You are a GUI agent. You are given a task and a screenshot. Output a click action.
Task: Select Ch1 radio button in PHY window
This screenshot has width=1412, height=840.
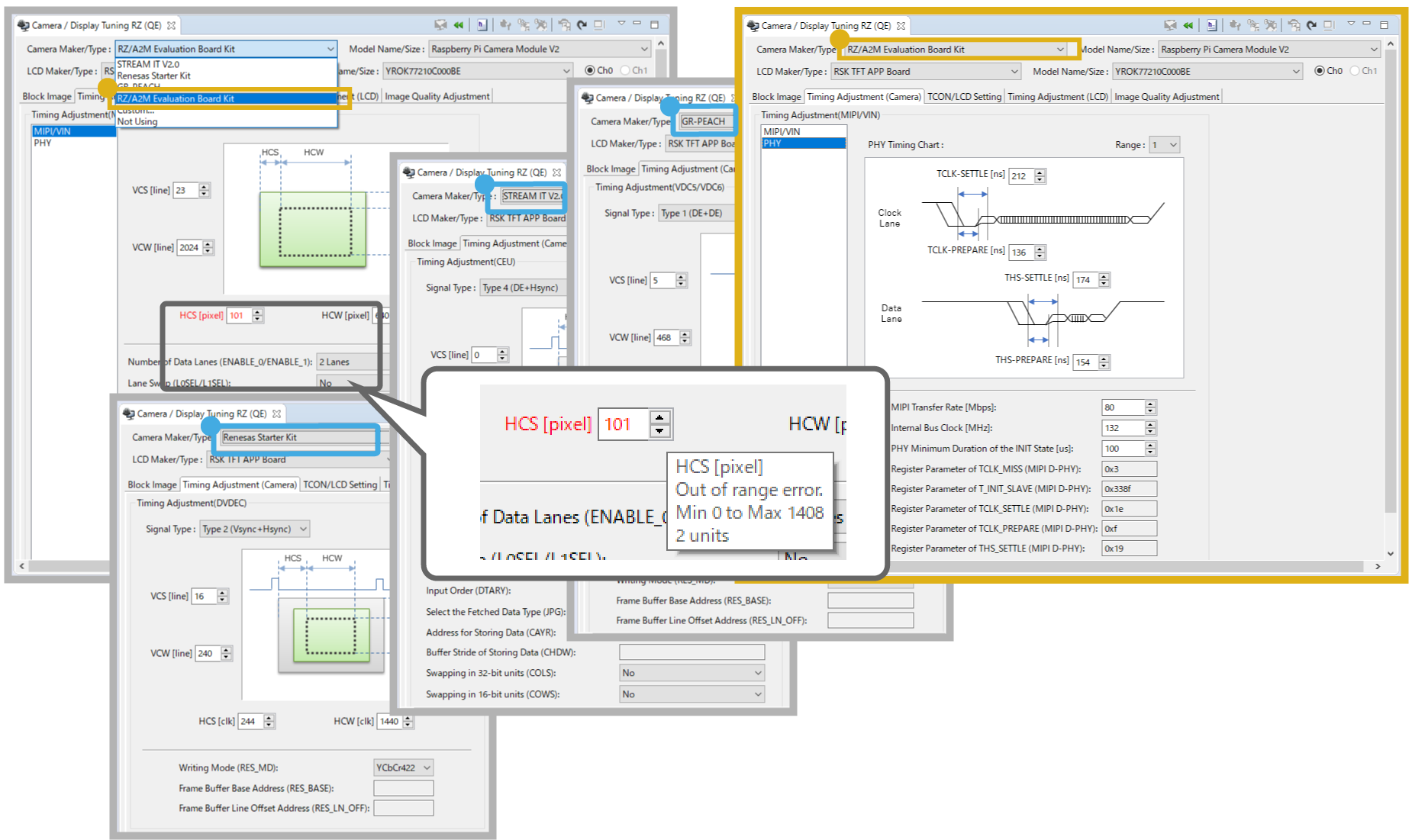click(x=1356, y=70)
